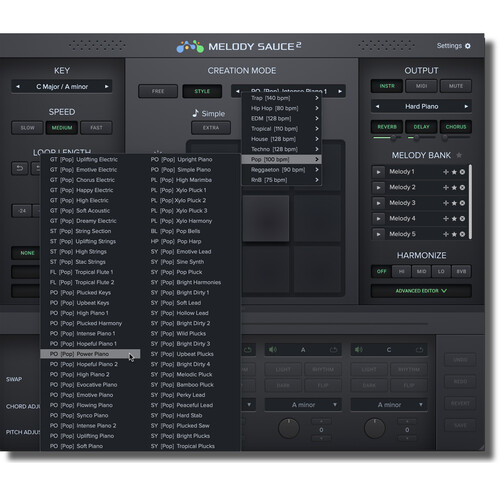
Task: Click the Melody Bank scrollbar
Action: click(x=470, y=201)
